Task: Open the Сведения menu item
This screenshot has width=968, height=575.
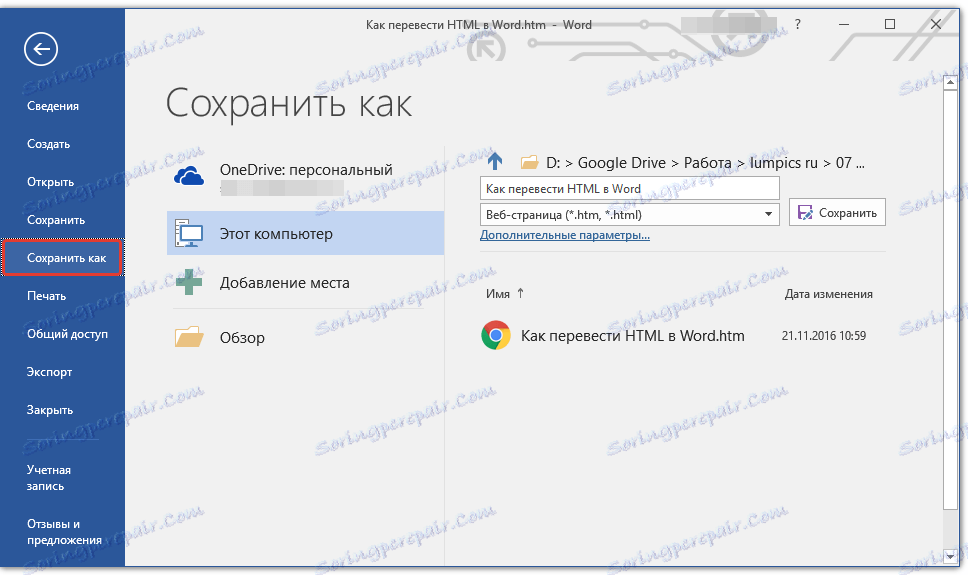Action: click(x=53, y=106)
